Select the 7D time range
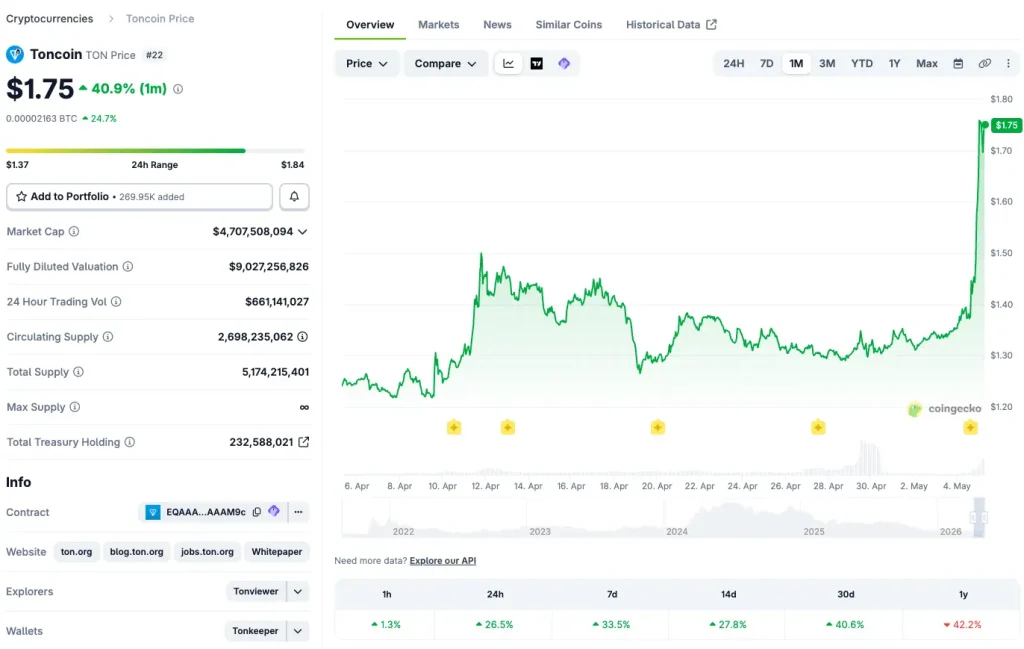 (x=766, y=63)
